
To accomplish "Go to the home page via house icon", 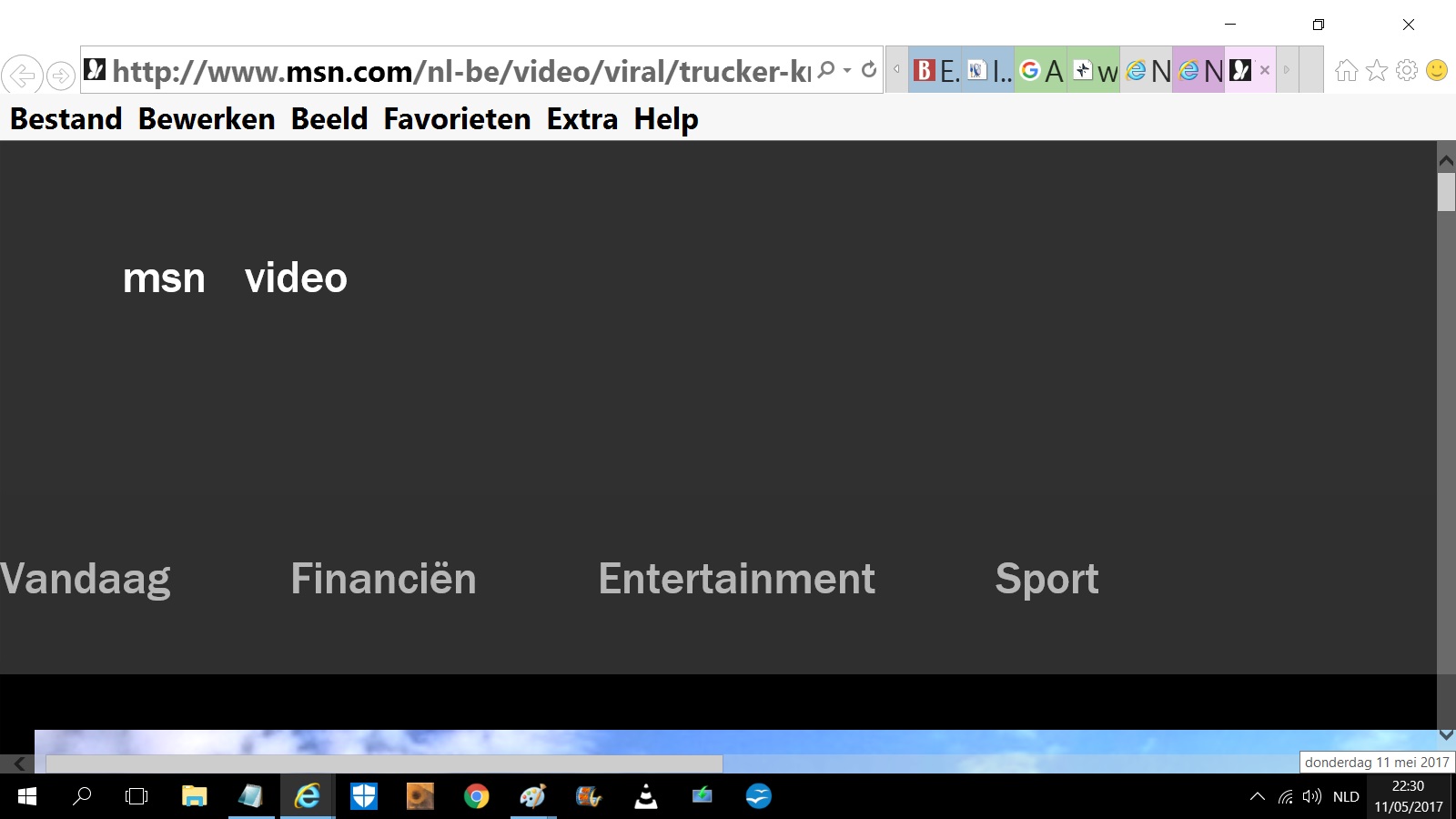I will click(x=1347, y=70).
